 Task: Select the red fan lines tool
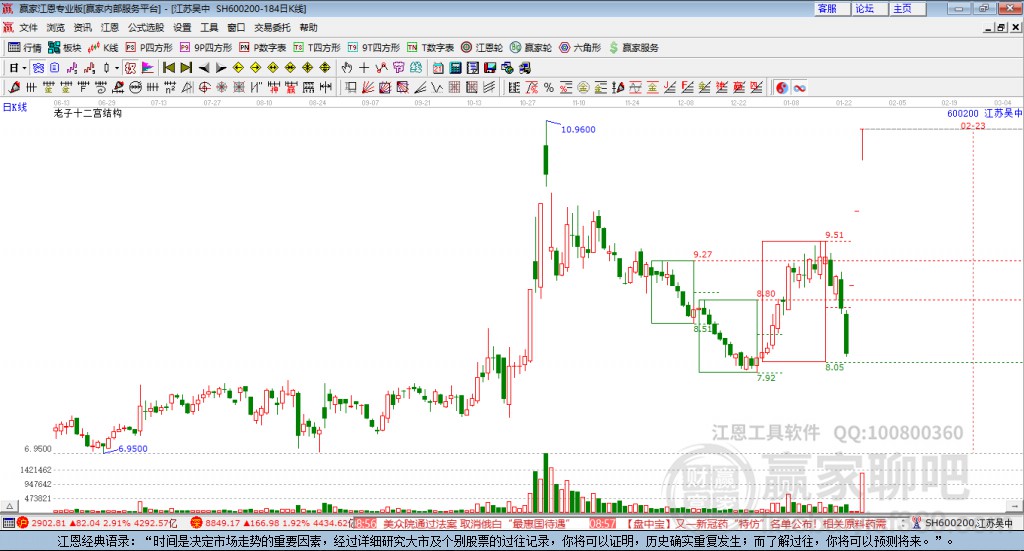(368, 87)
